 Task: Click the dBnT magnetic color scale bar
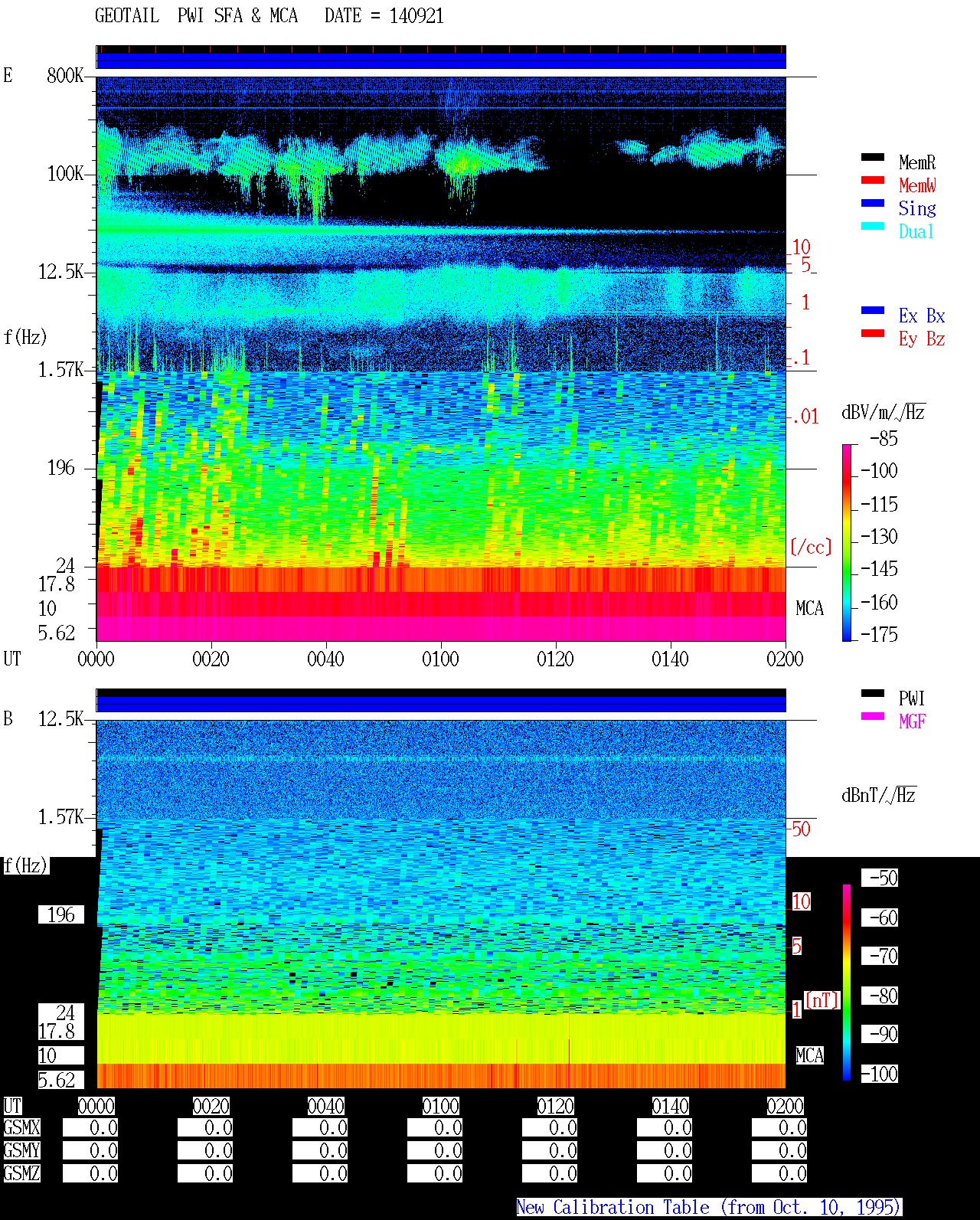(847, 983)
